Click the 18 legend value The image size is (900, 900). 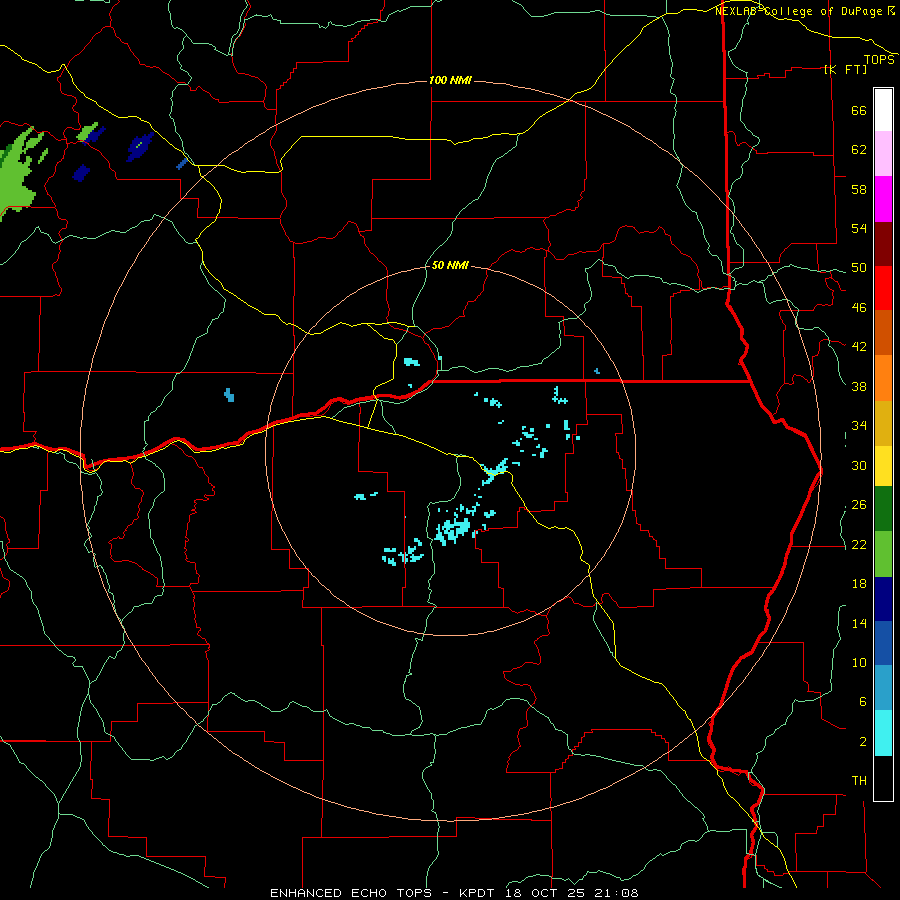859,584
